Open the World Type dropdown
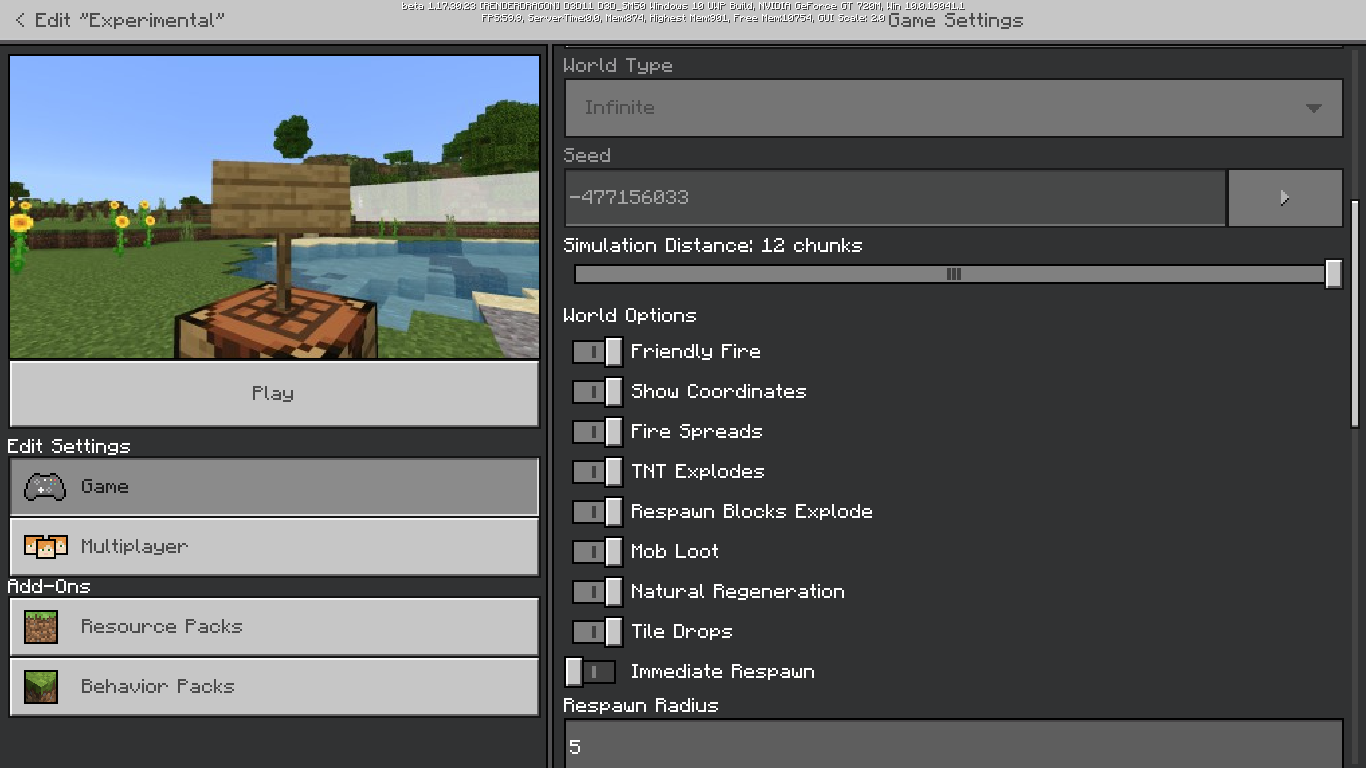The image size is (1366, 768). [953, 108]
